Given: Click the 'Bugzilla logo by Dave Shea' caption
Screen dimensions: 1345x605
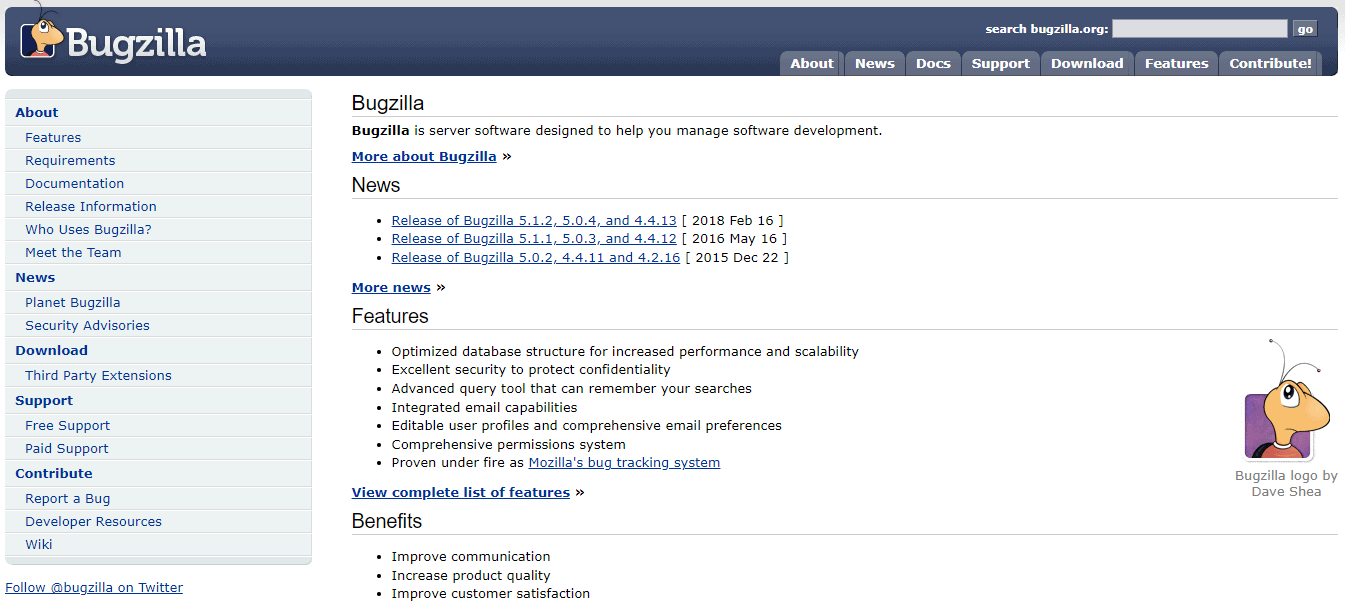Looking at the screenshot, I should pos(1286,483).
